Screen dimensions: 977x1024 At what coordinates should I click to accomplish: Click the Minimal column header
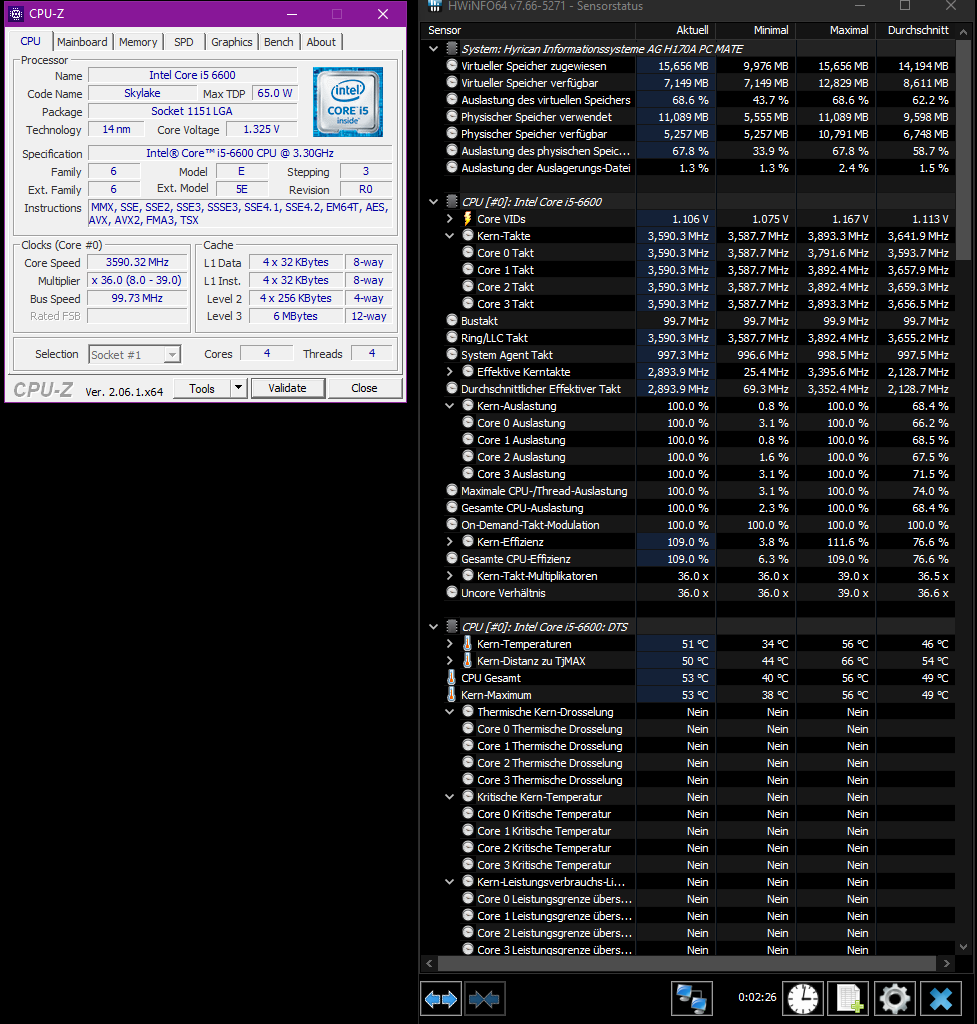[756, 30]
